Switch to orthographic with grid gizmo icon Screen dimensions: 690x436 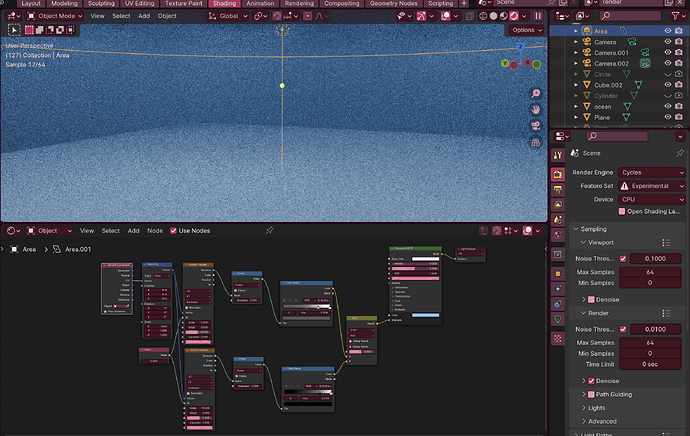click(536, 142)
